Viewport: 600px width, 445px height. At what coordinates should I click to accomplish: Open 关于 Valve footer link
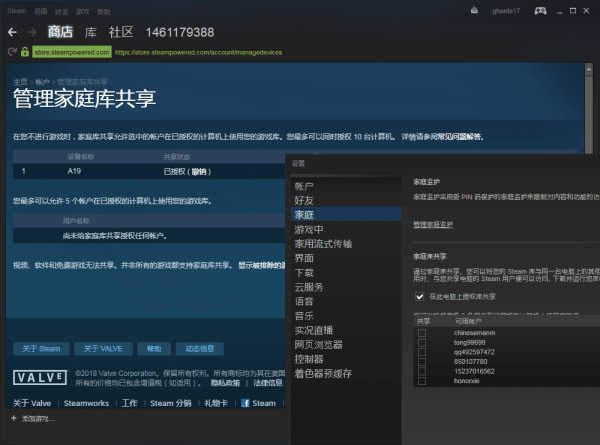click(x=32, y=403)
